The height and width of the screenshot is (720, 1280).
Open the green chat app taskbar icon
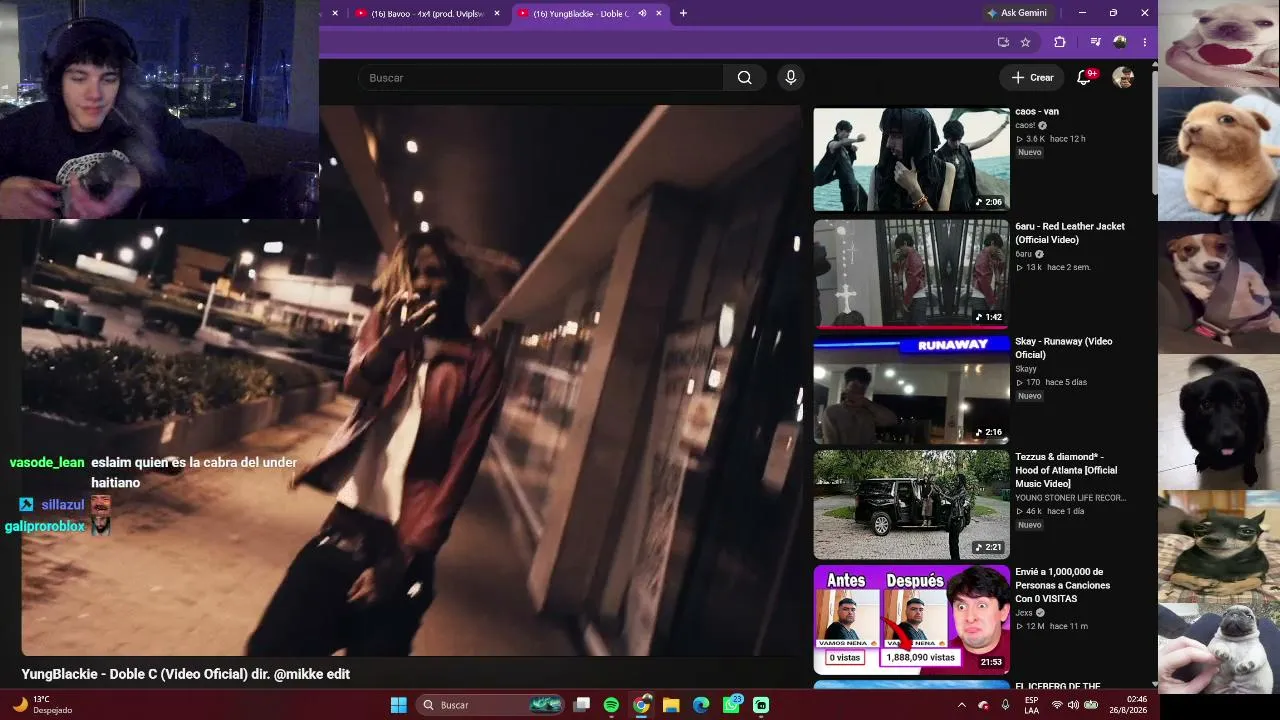(x=761, y=705)
